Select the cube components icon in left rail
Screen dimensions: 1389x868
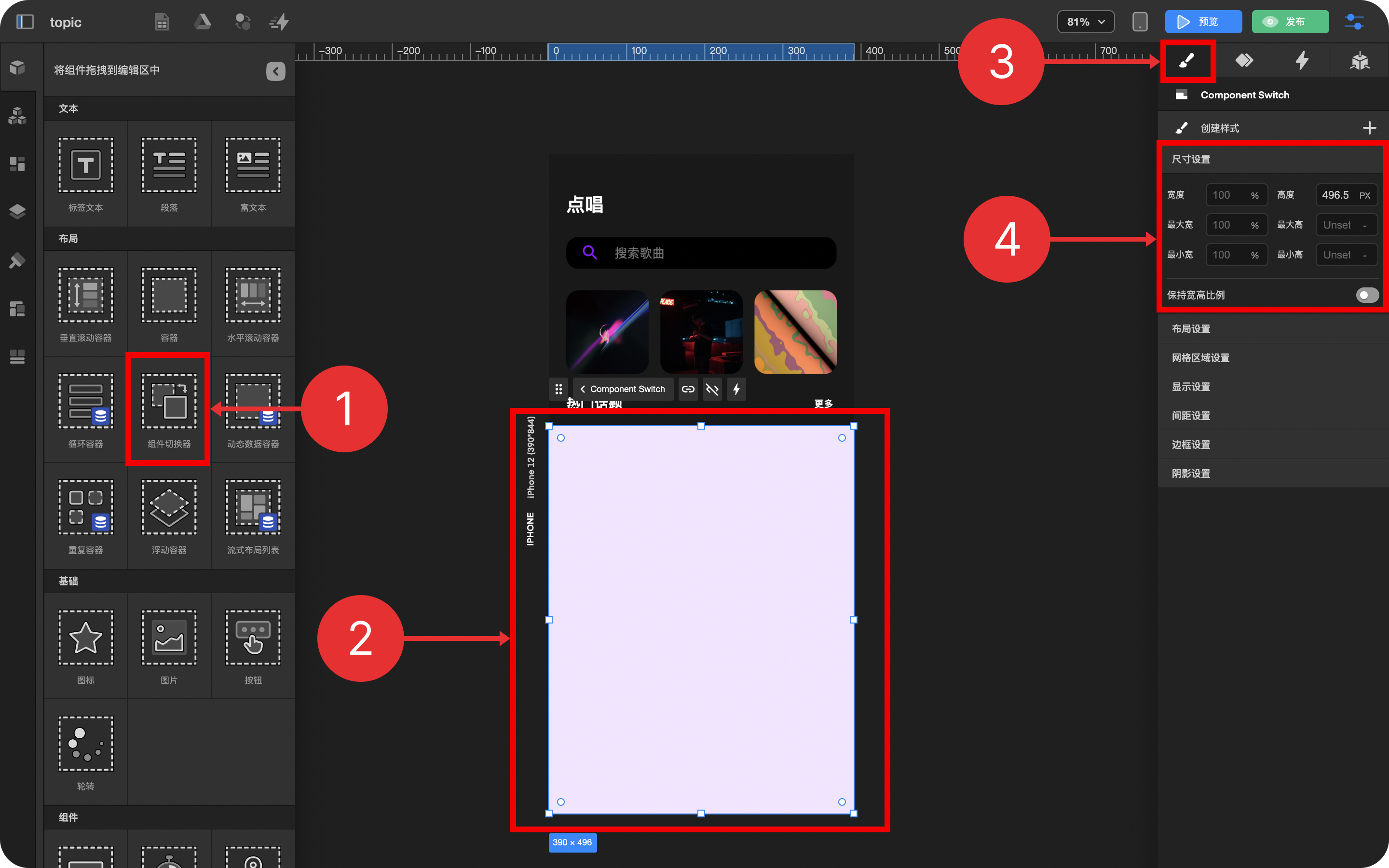tap(17, 67)
